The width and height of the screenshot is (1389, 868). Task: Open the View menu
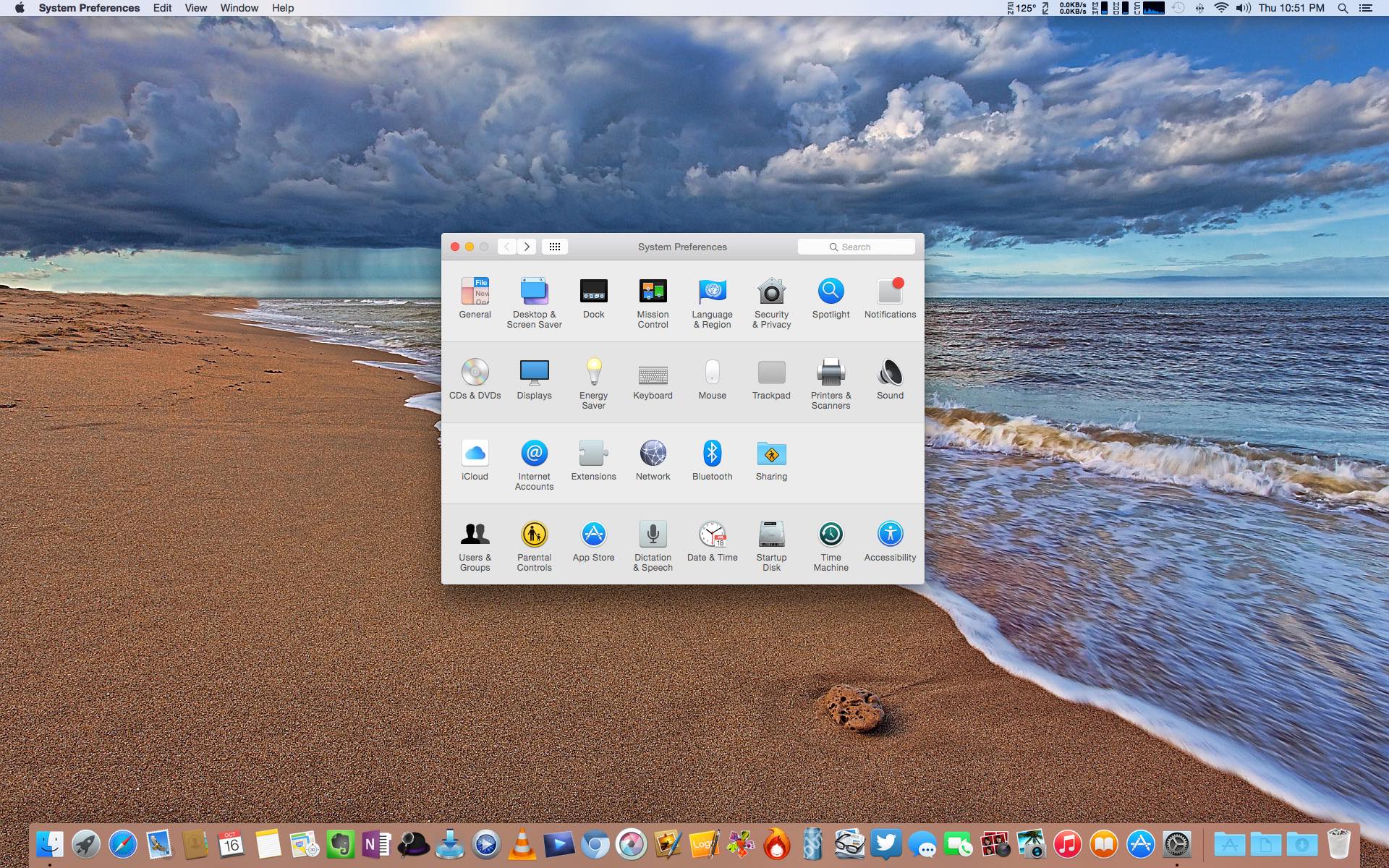click(195, 8)
